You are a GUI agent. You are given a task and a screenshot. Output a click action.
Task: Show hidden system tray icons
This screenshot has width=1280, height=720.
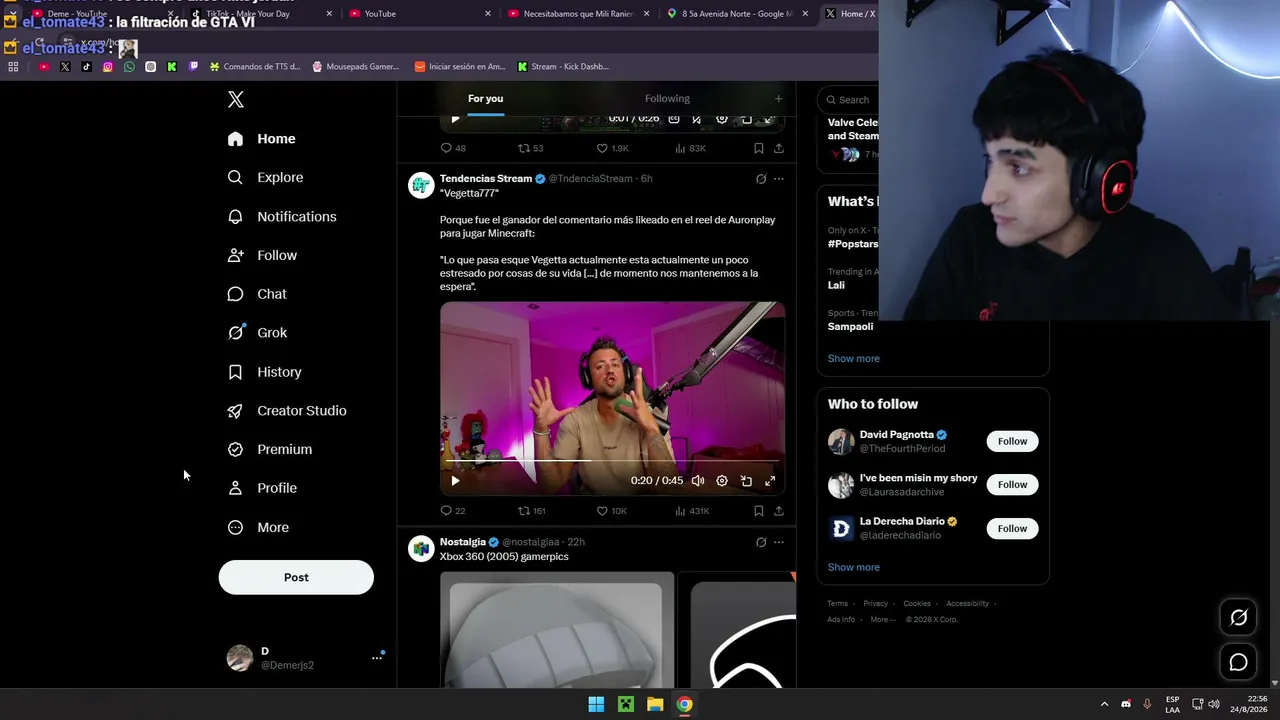point(1104,704)
